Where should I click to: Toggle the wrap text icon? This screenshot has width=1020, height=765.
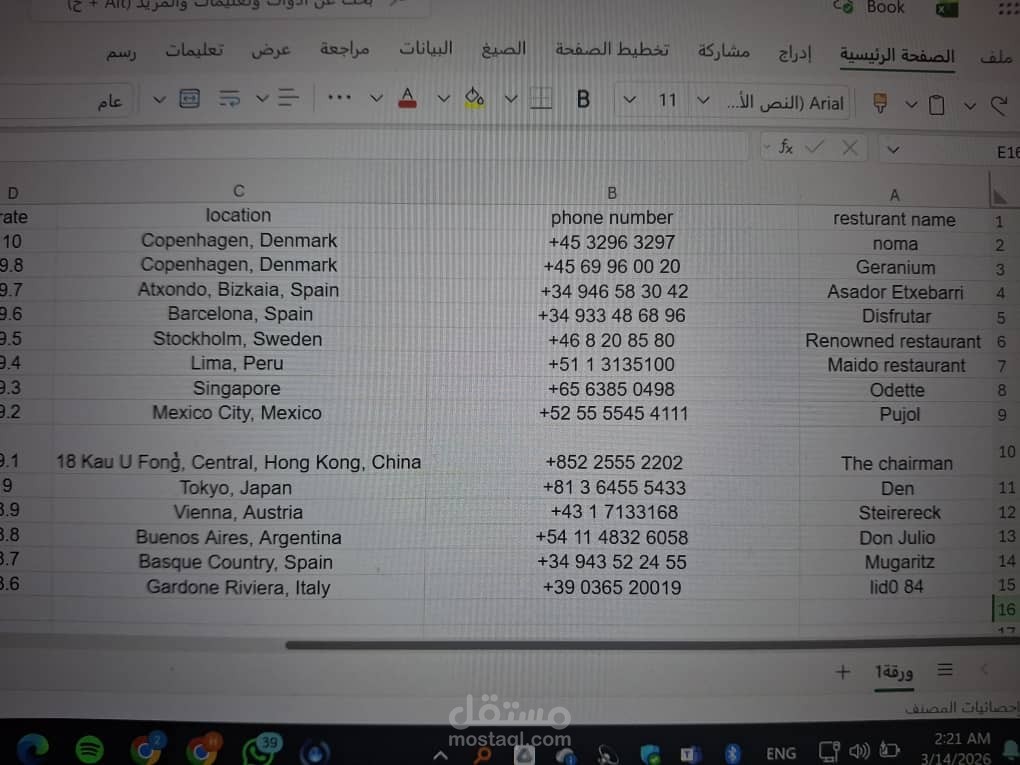[229, 98]
